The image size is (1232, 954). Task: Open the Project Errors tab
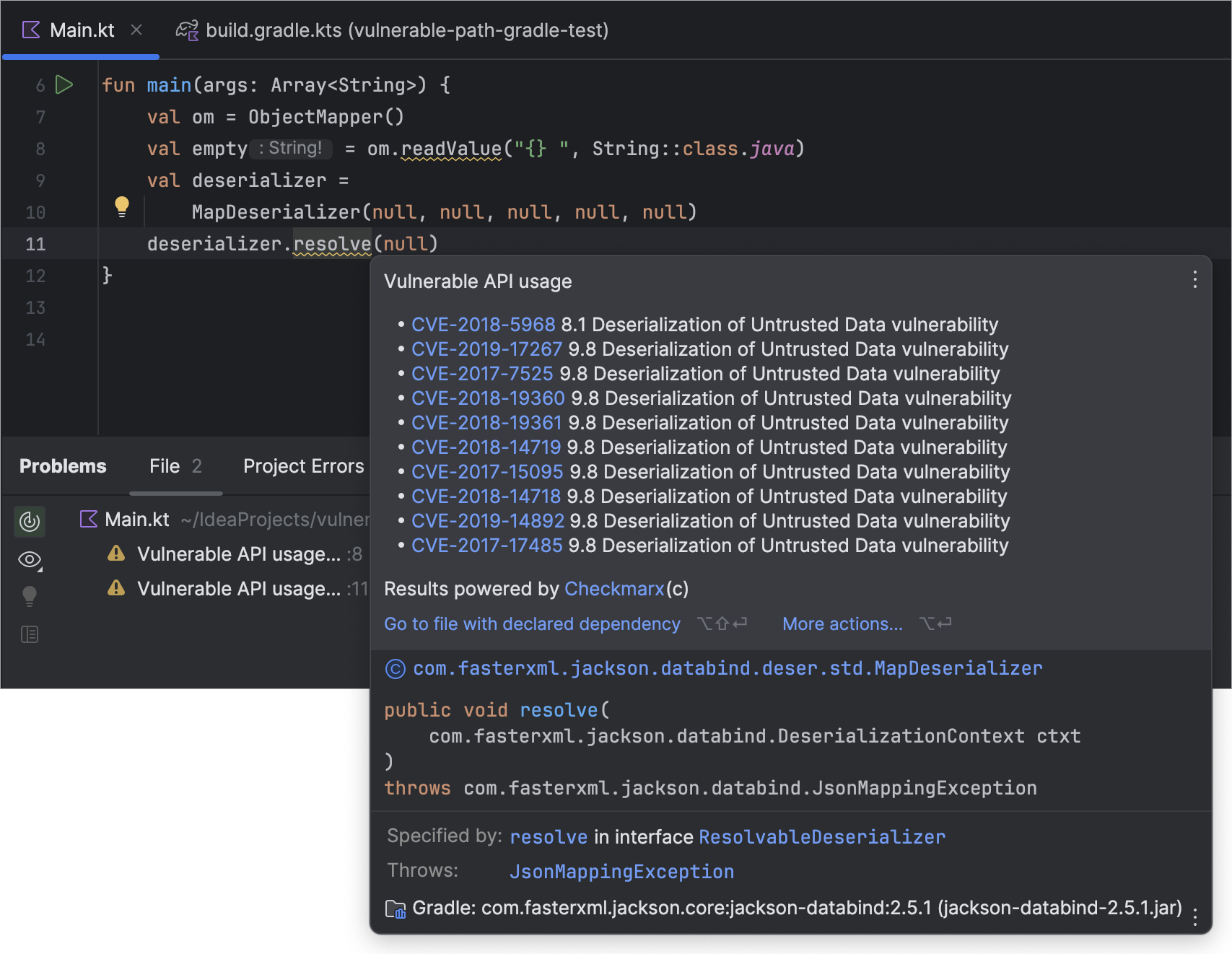click(x=302, y=466)
